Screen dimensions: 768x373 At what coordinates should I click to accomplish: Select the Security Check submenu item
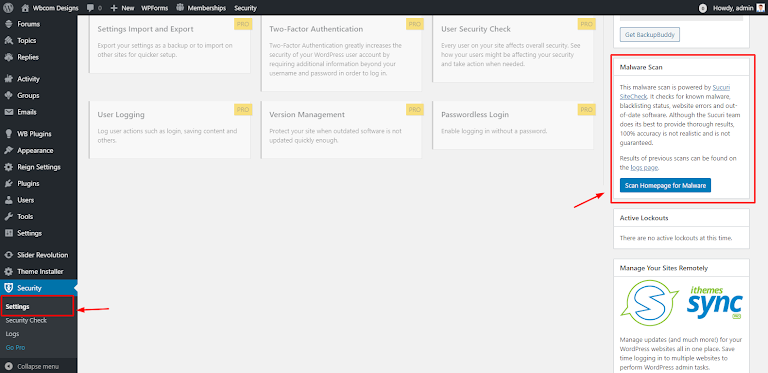point(26,321)
